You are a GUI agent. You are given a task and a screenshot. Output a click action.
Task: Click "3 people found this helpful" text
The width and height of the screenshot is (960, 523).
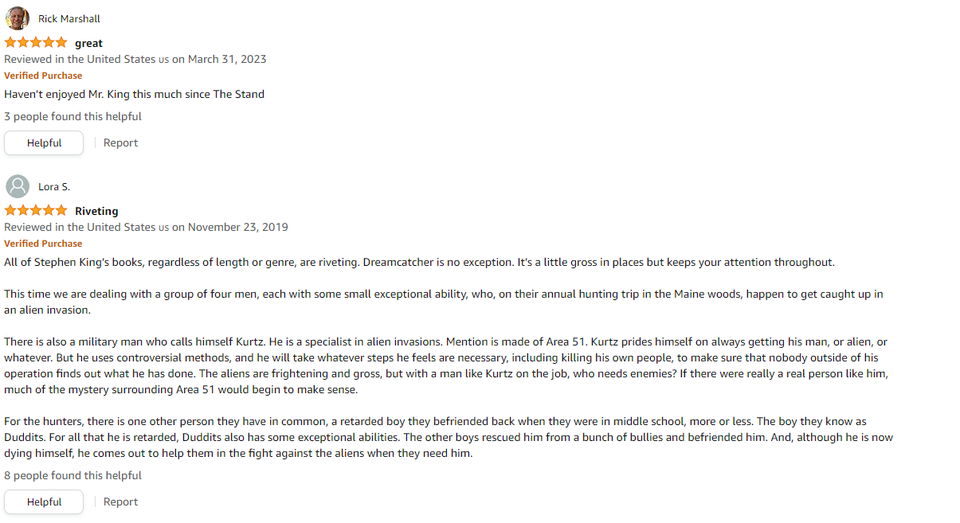click(x=73, y=117)
